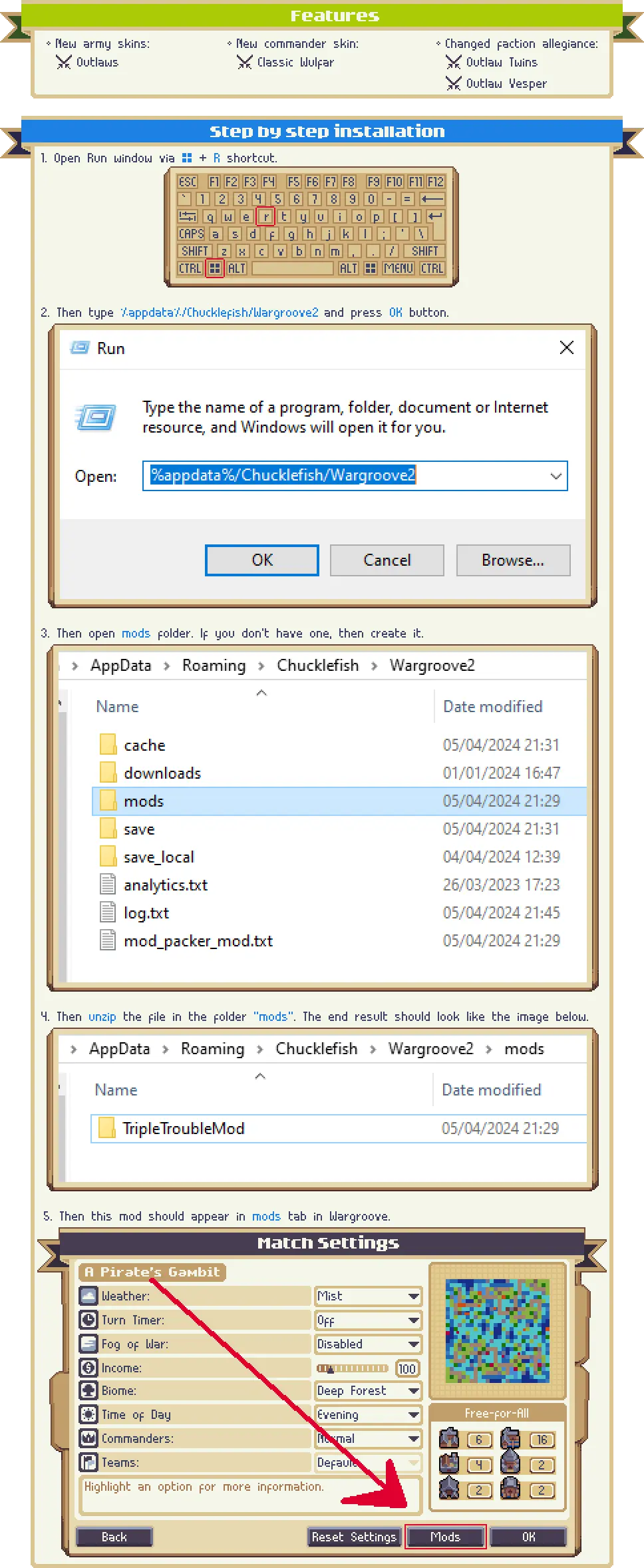644x1568 pixels.
Task: Click the Income coin icon
Action: click(x=88, y=1368)
